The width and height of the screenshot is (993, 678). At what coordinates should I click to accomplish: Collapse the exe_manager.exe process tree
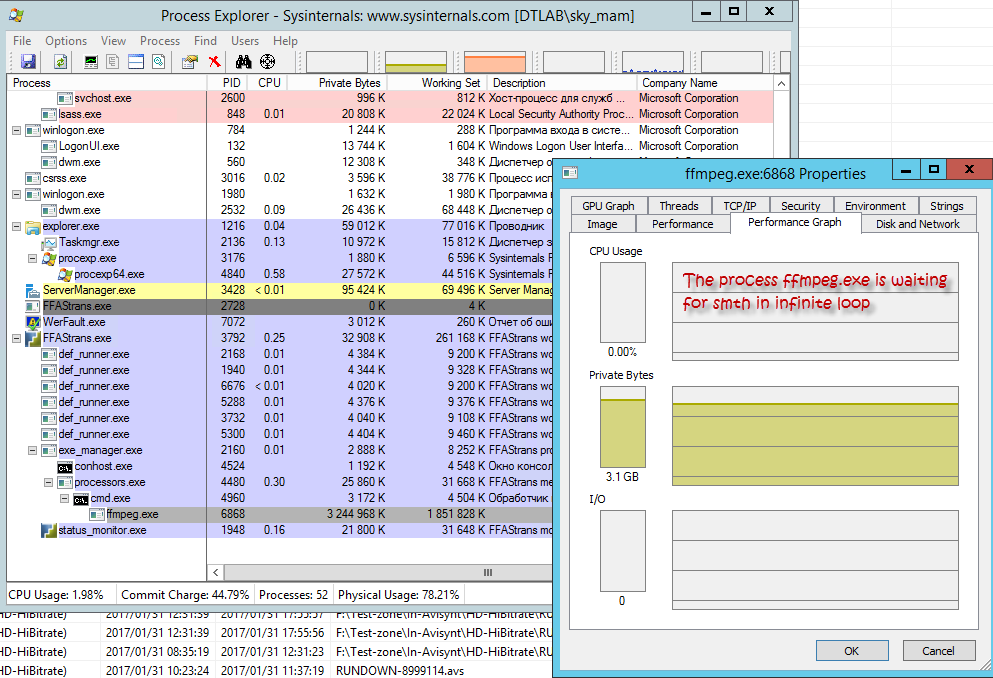32,451
